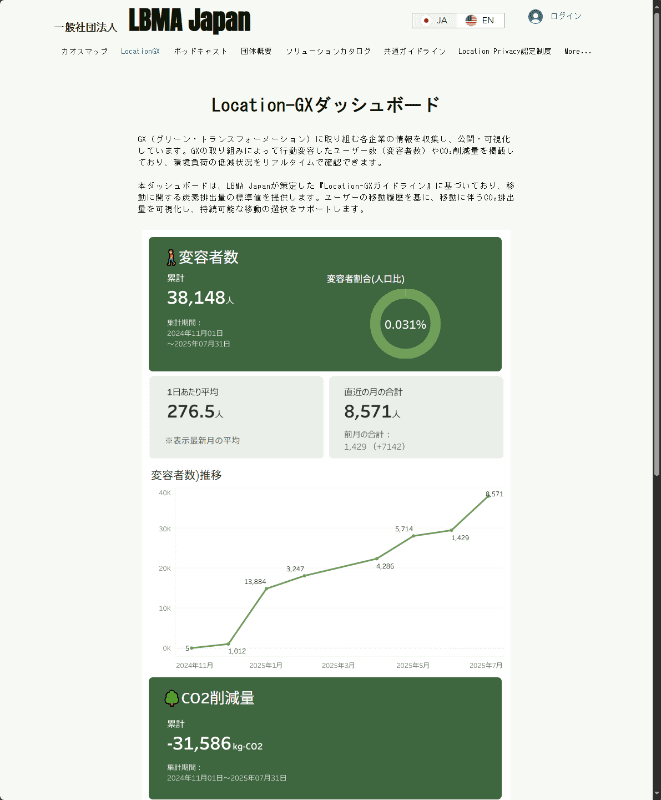Click the ※表示最新月の平均 note

coord(202,440)
